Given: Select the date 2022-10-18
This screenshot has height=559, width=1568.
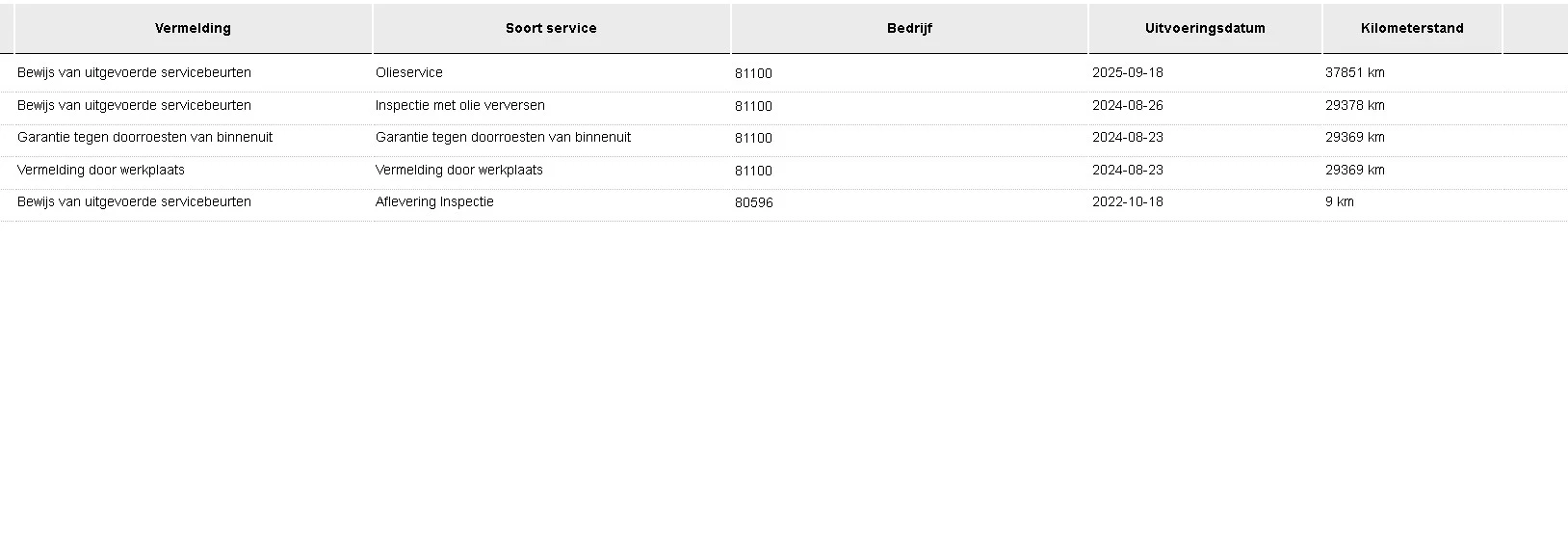Looking at the screenshot, I should pyautogui.click(x=1127, y=202).
